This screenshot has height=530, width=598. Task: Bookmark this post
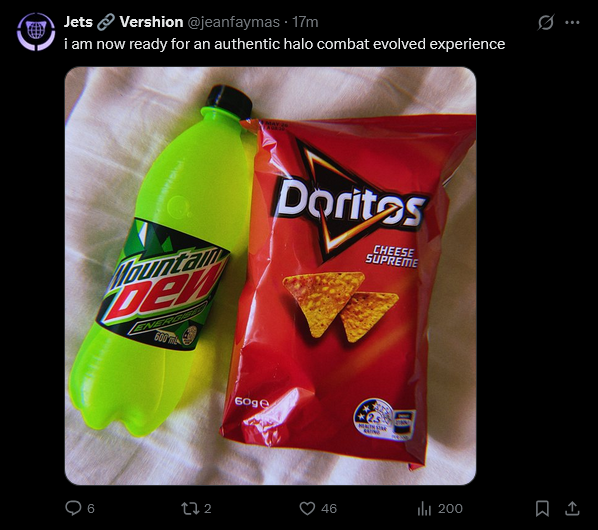542,508
